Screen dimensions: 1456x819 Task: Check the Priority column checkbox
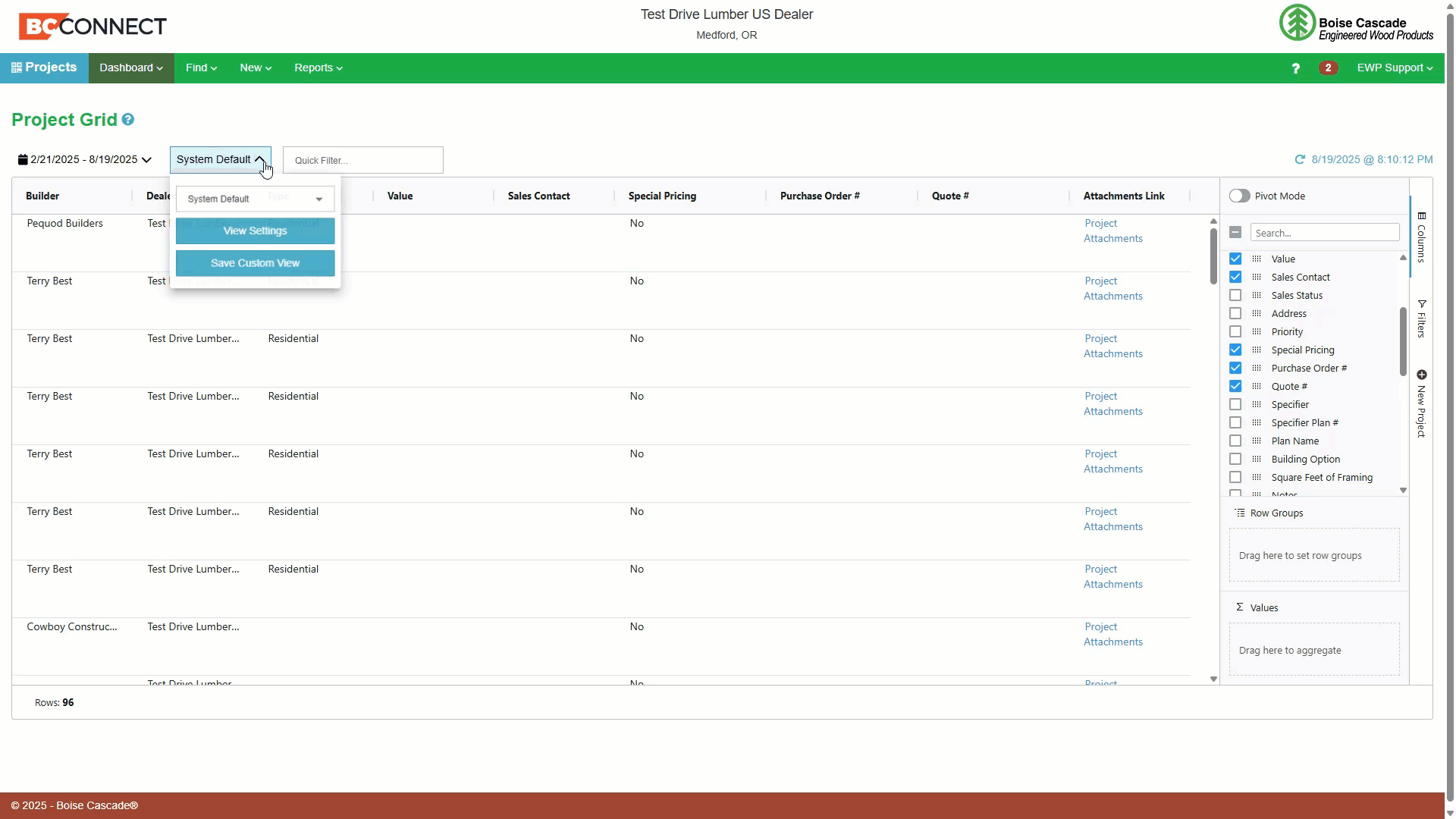[1235, 331]
